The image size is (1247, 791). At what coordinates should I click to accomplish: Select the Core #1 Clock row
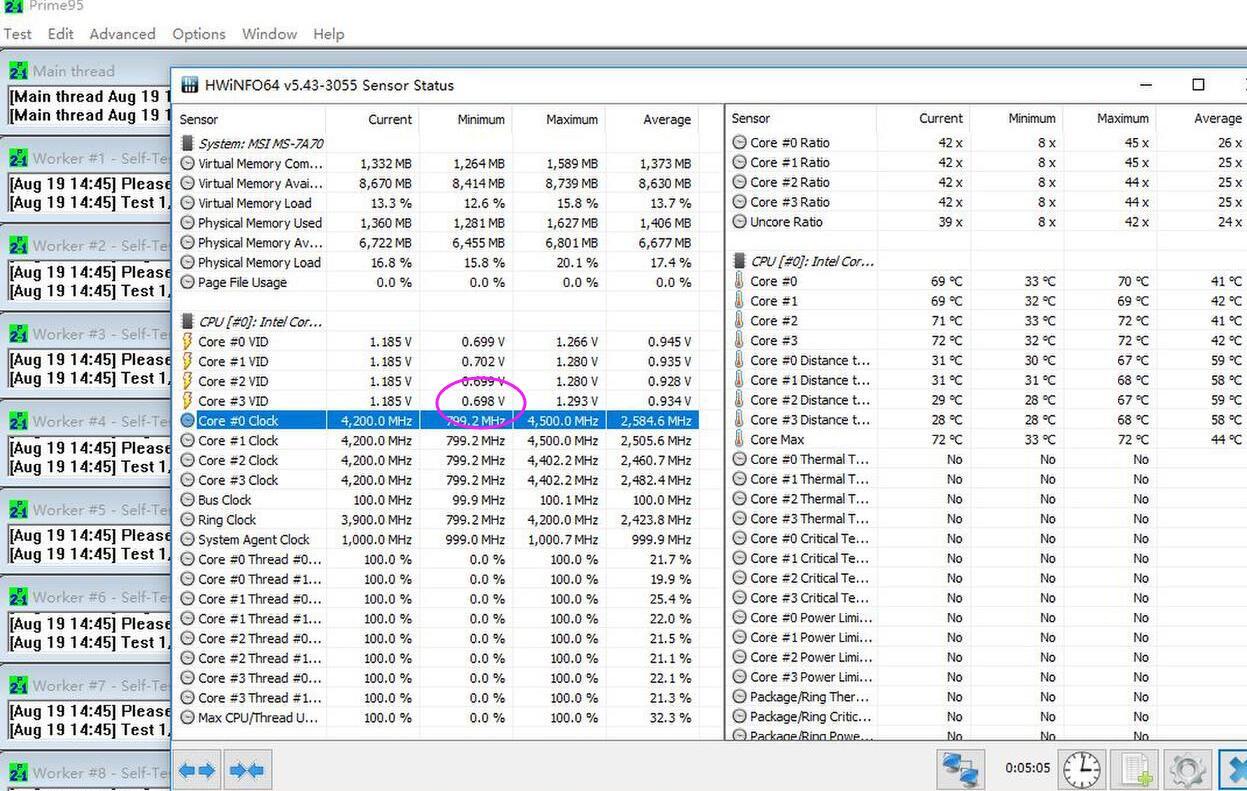438,441
